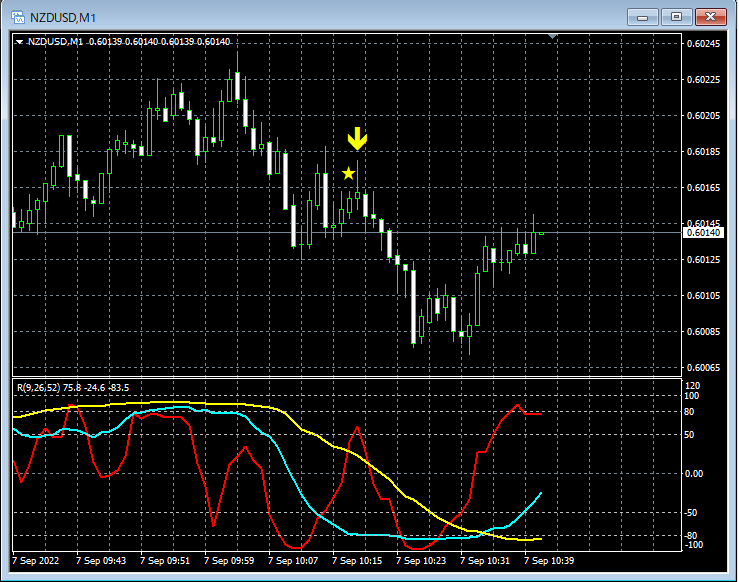Click the NZDUSD,M1 quote text in chart header
The height and width of the screenshot is (582, 739).
coord(128,42)
